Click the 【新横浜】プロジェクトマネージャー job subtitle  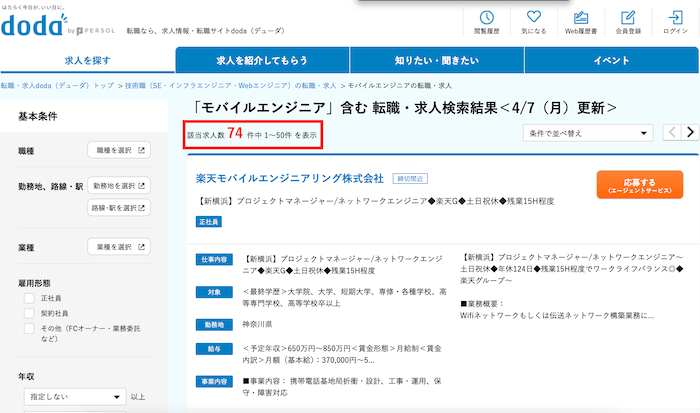point(375,201)
